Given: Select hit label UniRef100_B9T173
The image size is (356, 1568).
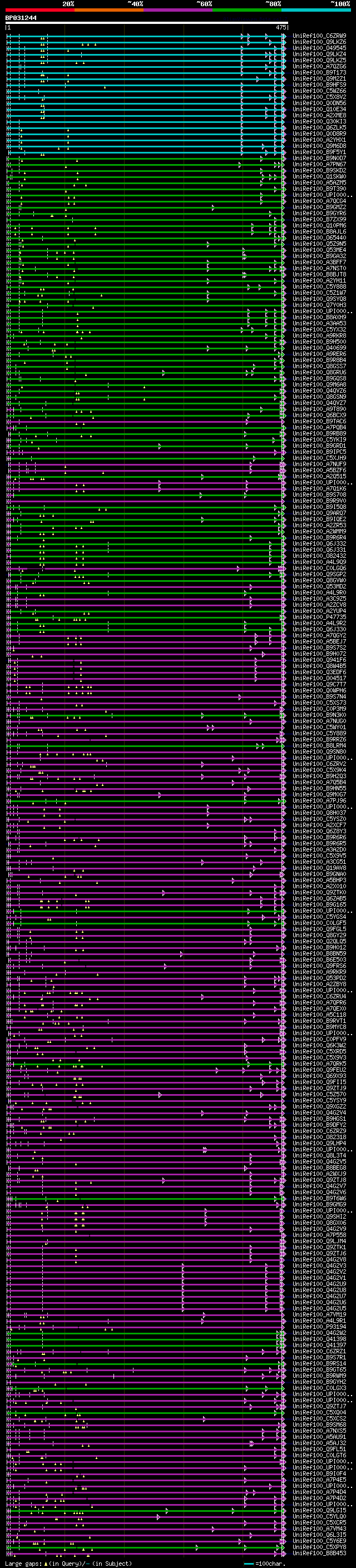Looking at the screenshot, I should [319, 72].
